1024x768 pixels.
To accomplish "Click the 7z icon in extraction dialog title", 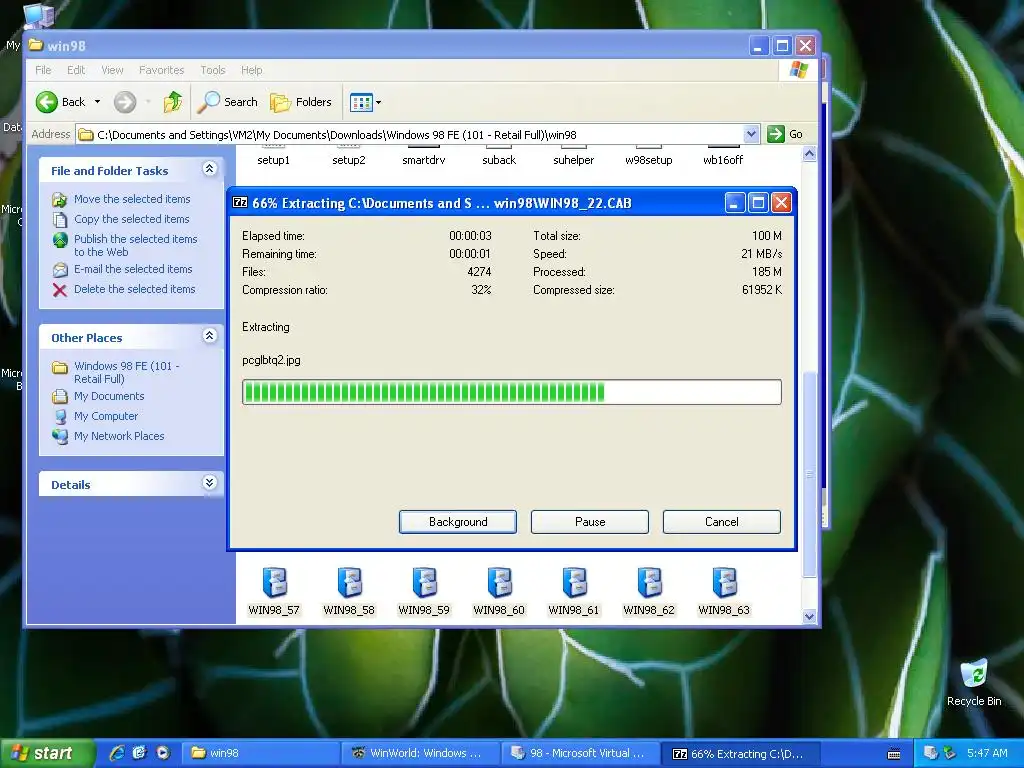I will click(240, 202).
